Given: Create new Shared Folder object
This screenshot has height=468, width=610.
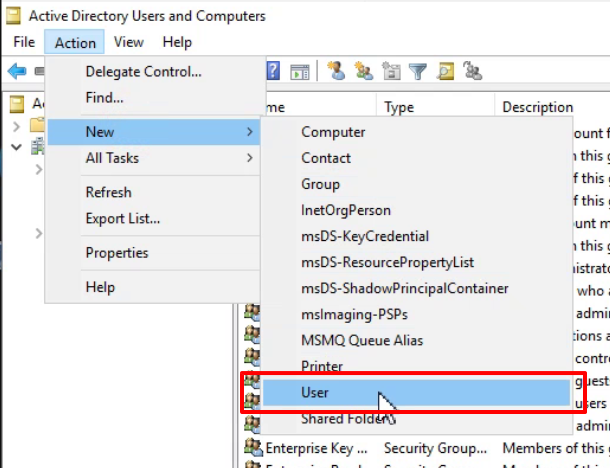Looking at the screenshot, I should pos(416,419).
